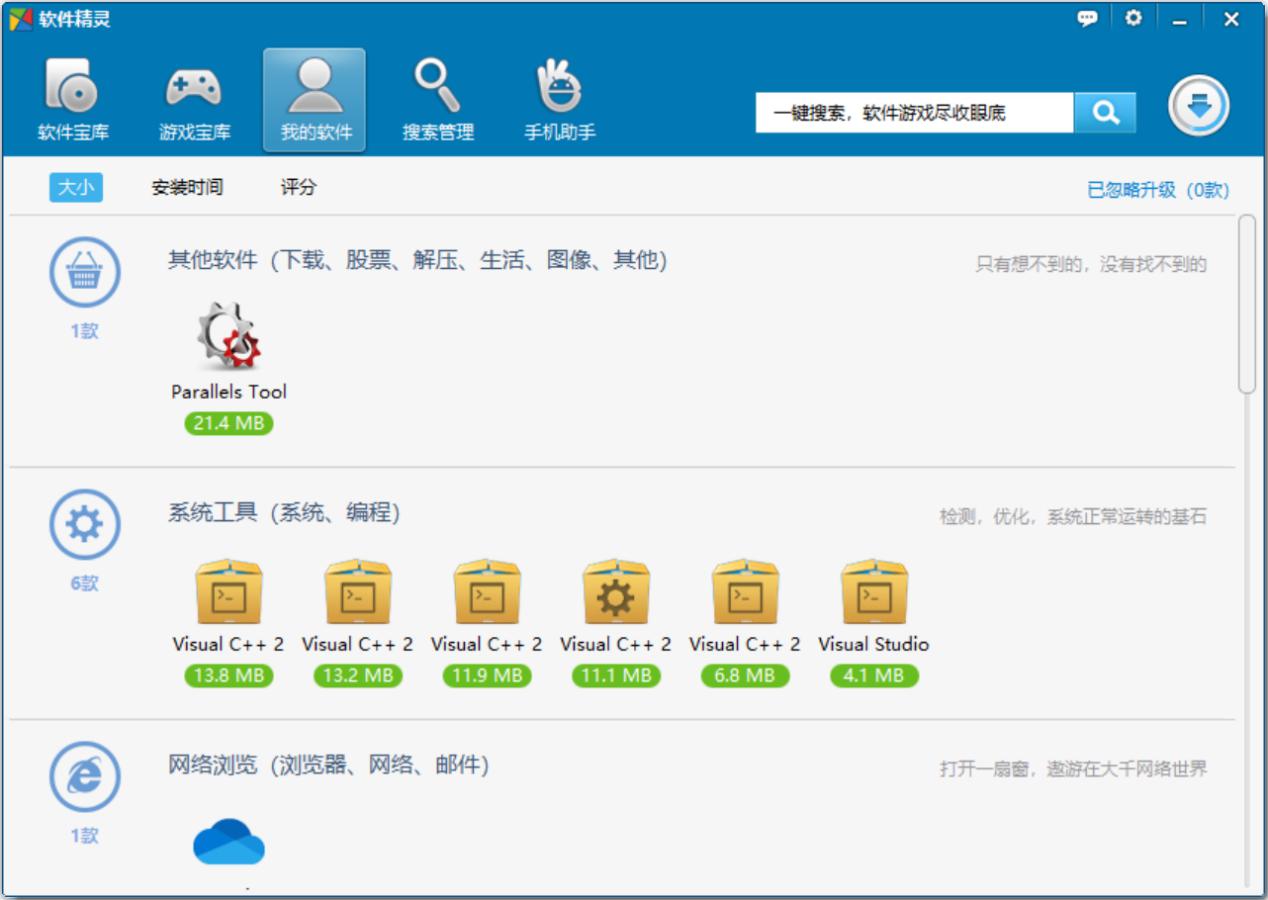Open the feedback speech bubble icon
The height and width of the screenshot is (900, 1268).
point(1087,18)
